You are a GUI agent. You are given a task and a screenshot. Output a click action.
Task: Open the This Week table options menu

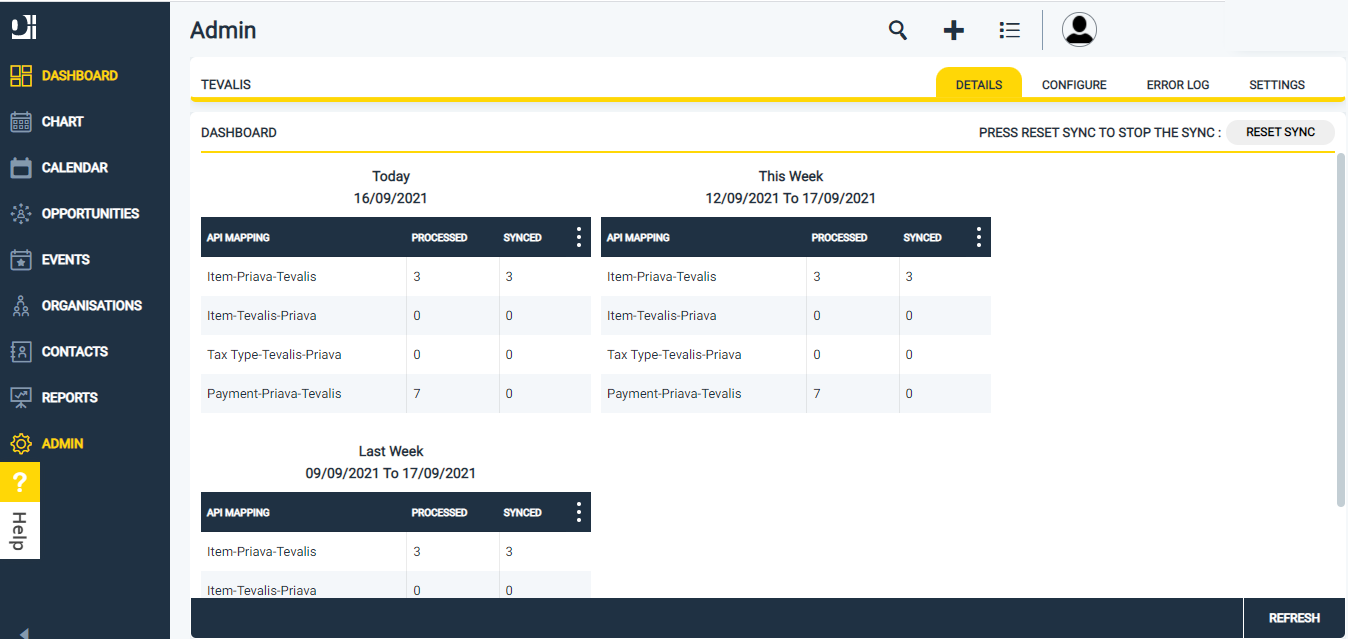point(978,237)
